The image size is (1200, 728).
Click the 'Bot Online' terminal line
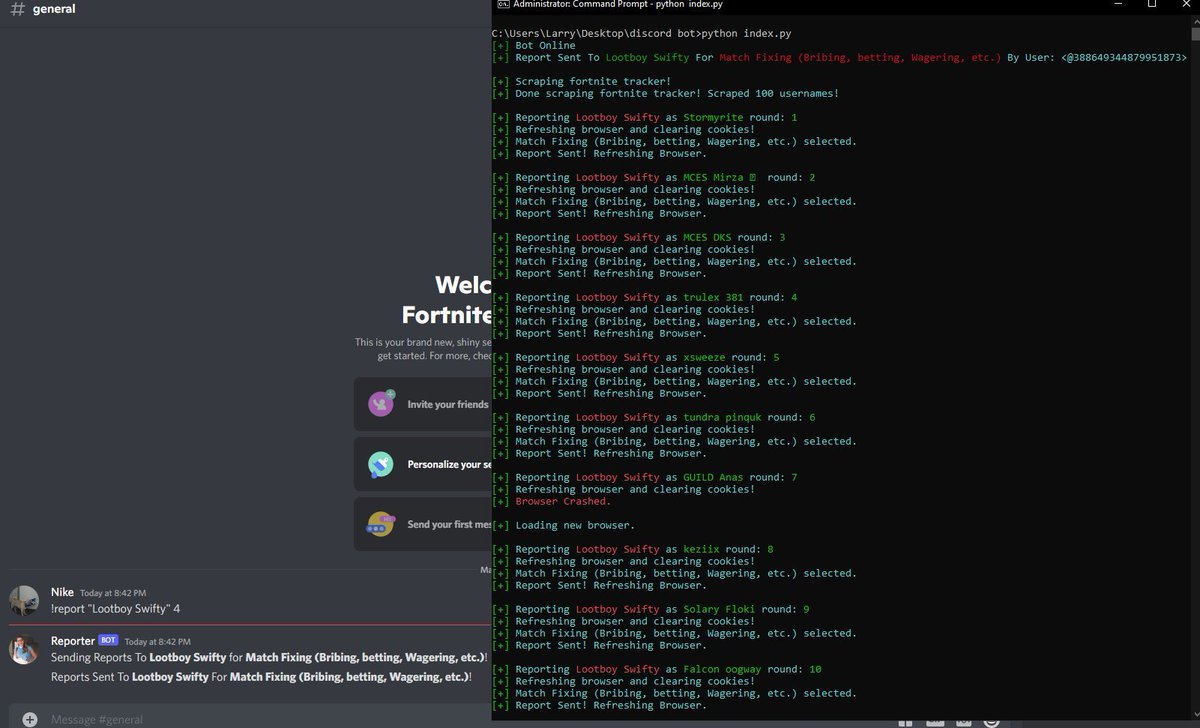point(534,46)
